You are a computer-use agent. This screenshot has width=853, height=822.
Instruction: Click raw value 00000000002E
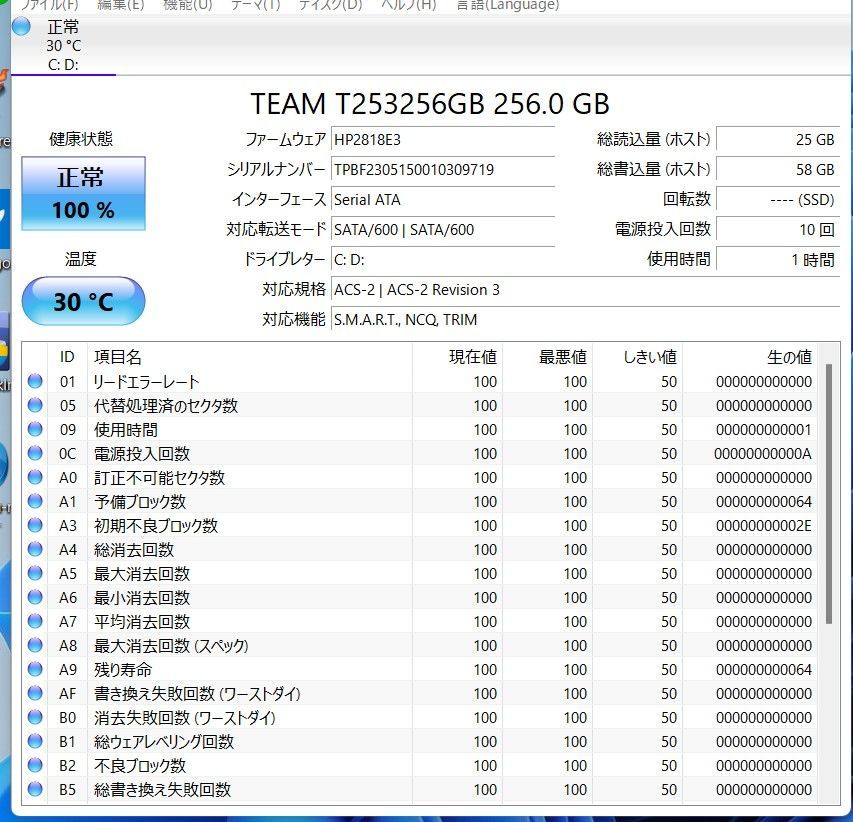(764, 526)
